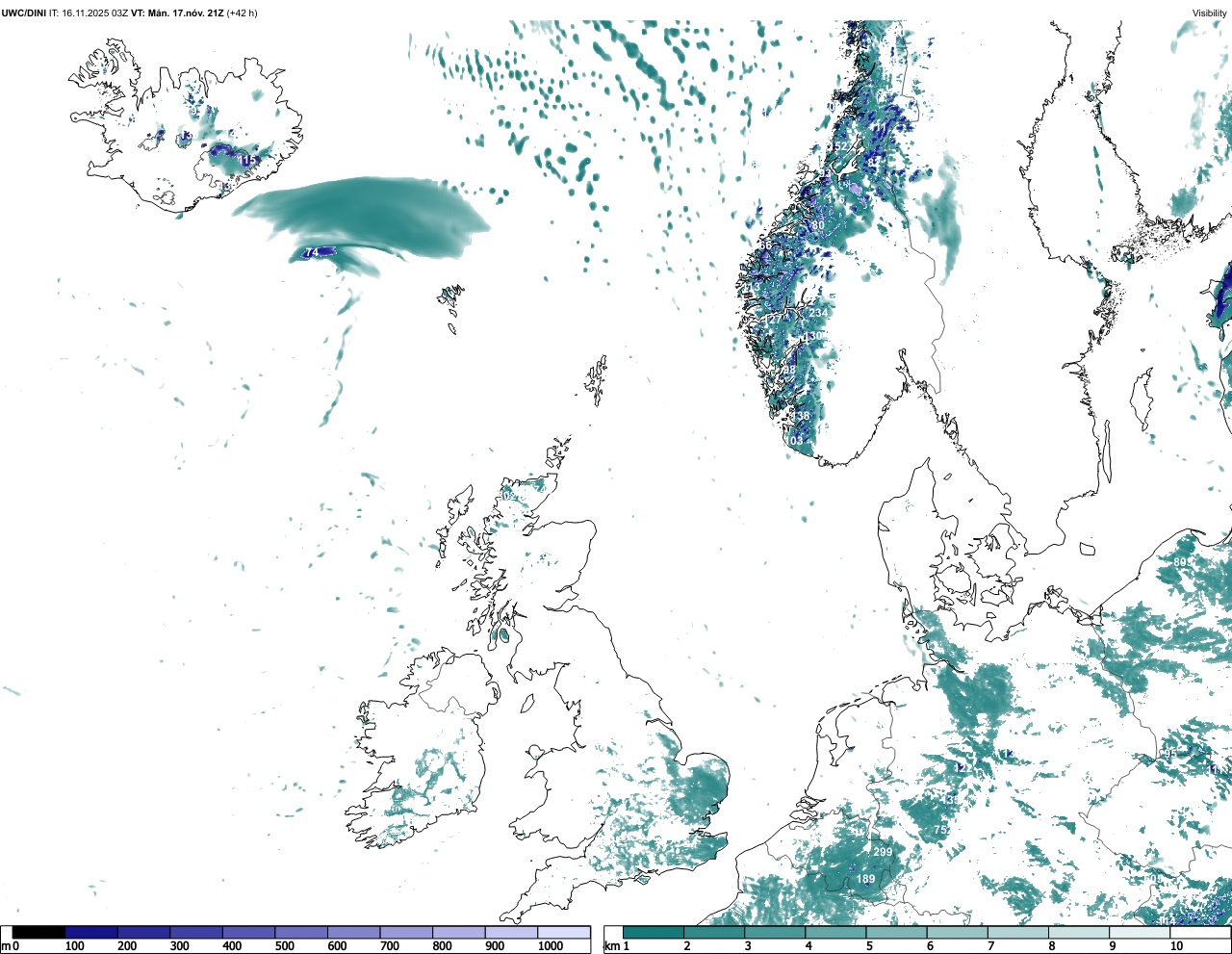Viewport: 1232px width, 954px height.
Task: Click the '1000' tick label on meter scale
Action: pos(551,946)
